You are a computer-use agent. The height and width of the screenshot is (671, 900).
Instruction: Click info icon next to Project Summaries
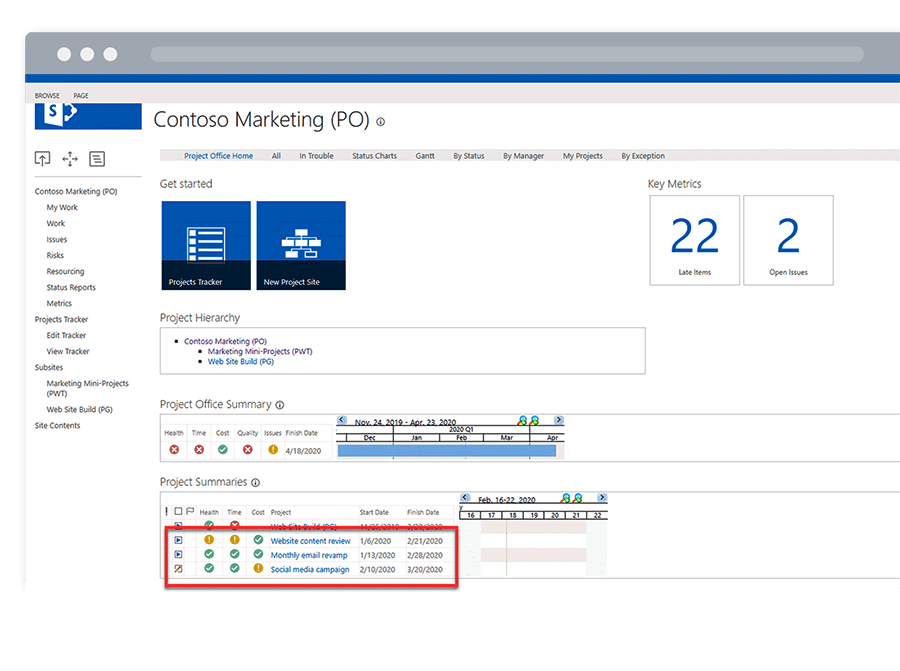click(x=256, y=483)
